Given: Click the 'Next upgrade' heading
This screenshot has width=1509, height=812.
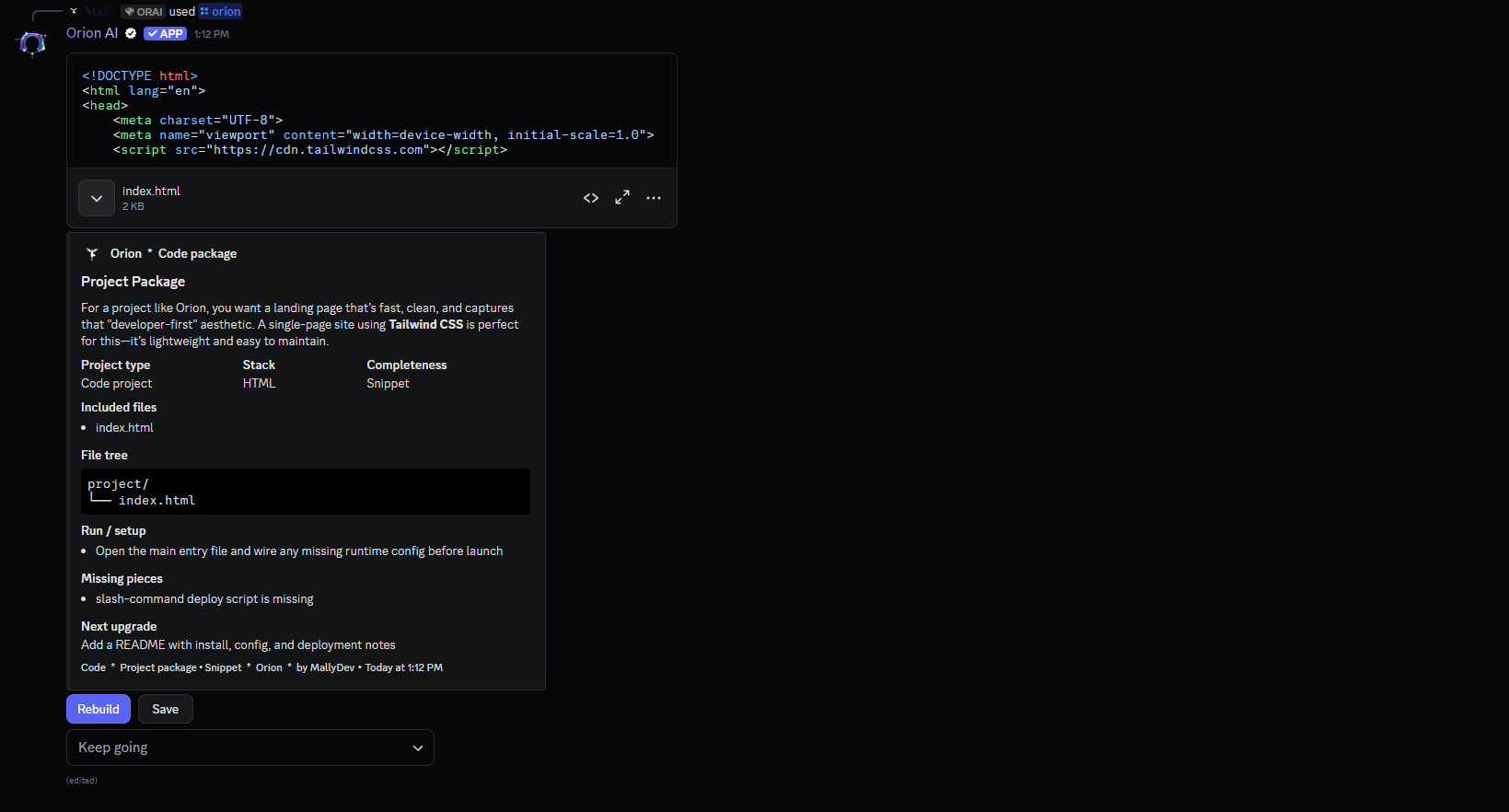Looking at the screenshot, I should [119, 626].
